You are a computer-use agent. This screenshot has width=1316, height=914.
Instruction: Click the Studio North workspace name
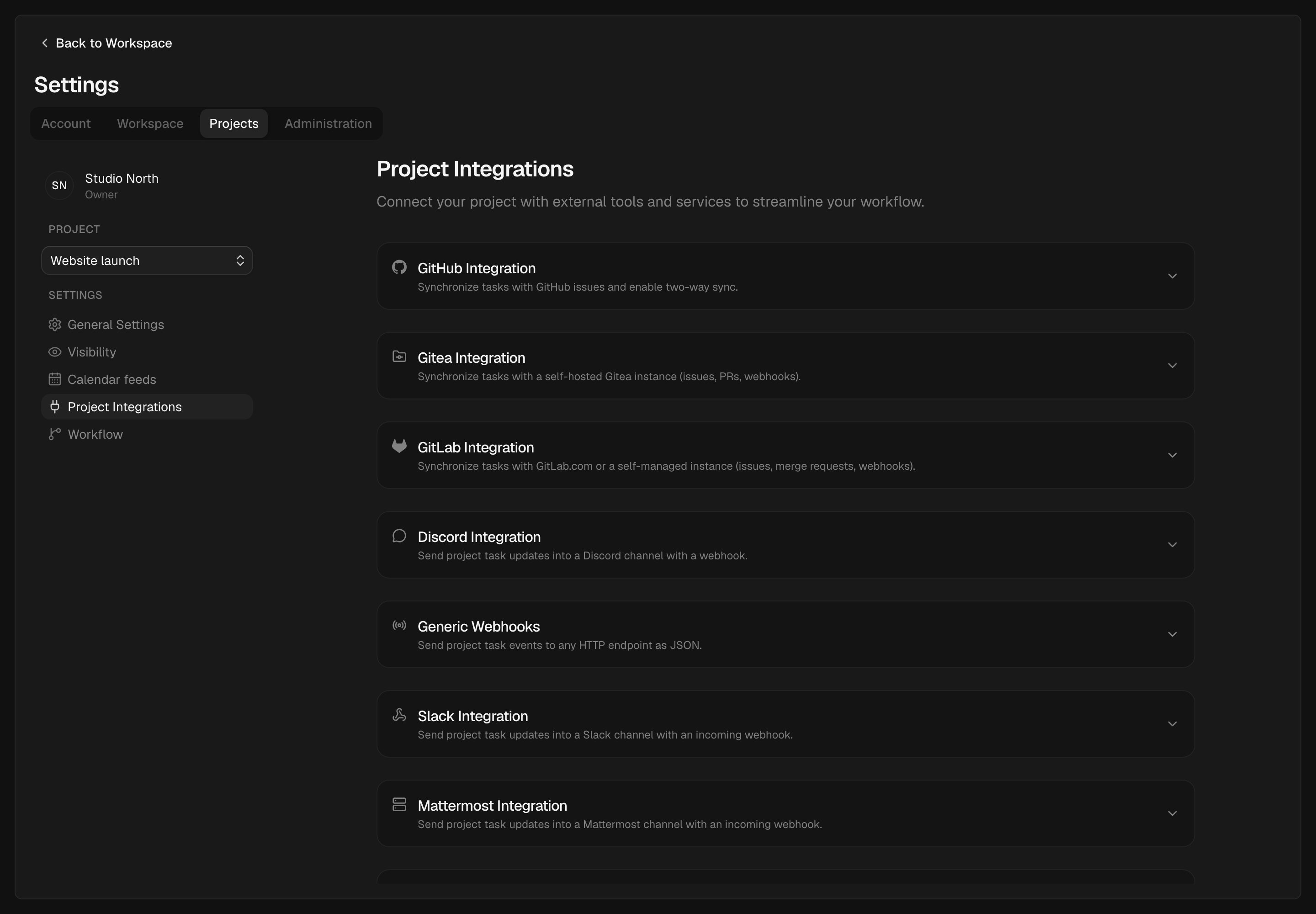pyautogui.click(x=122, y=178)
